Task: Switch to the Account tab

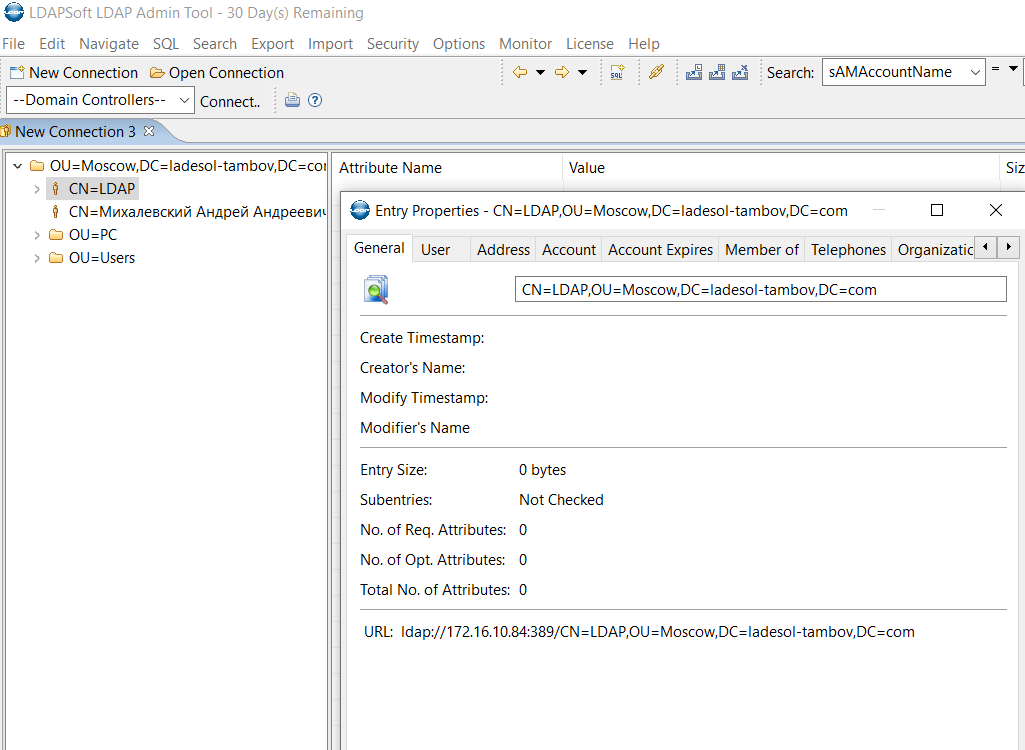Action: pyautogui.click(x=569, y=250)
